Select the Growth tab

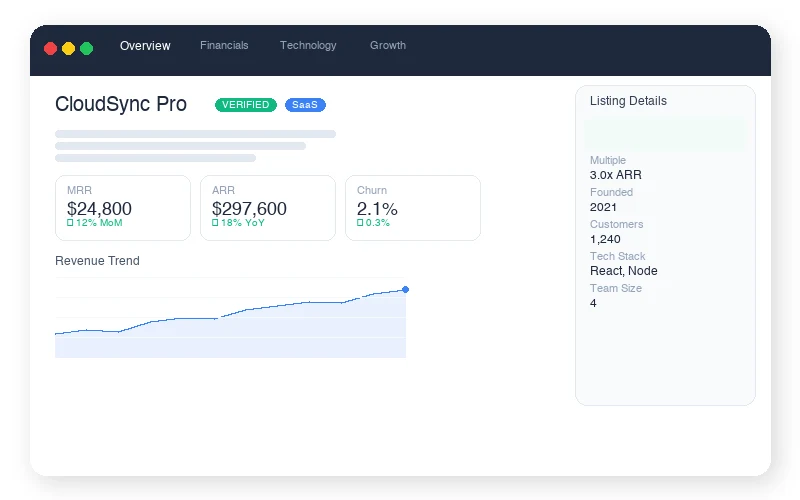[388, 46]
